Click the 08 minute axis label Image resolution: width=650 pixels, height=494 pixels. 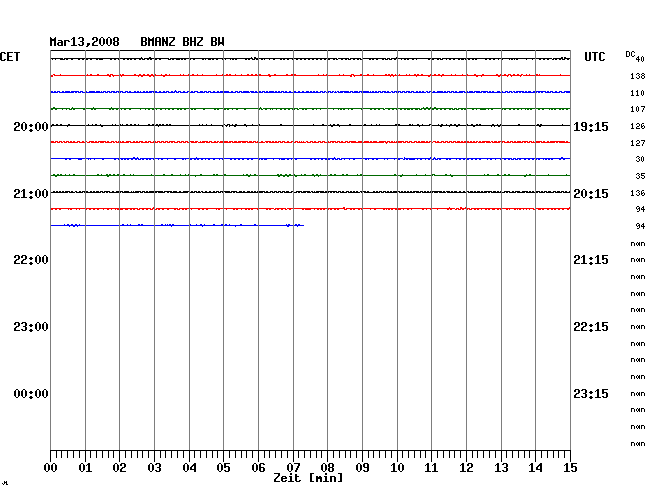point(327,468)
